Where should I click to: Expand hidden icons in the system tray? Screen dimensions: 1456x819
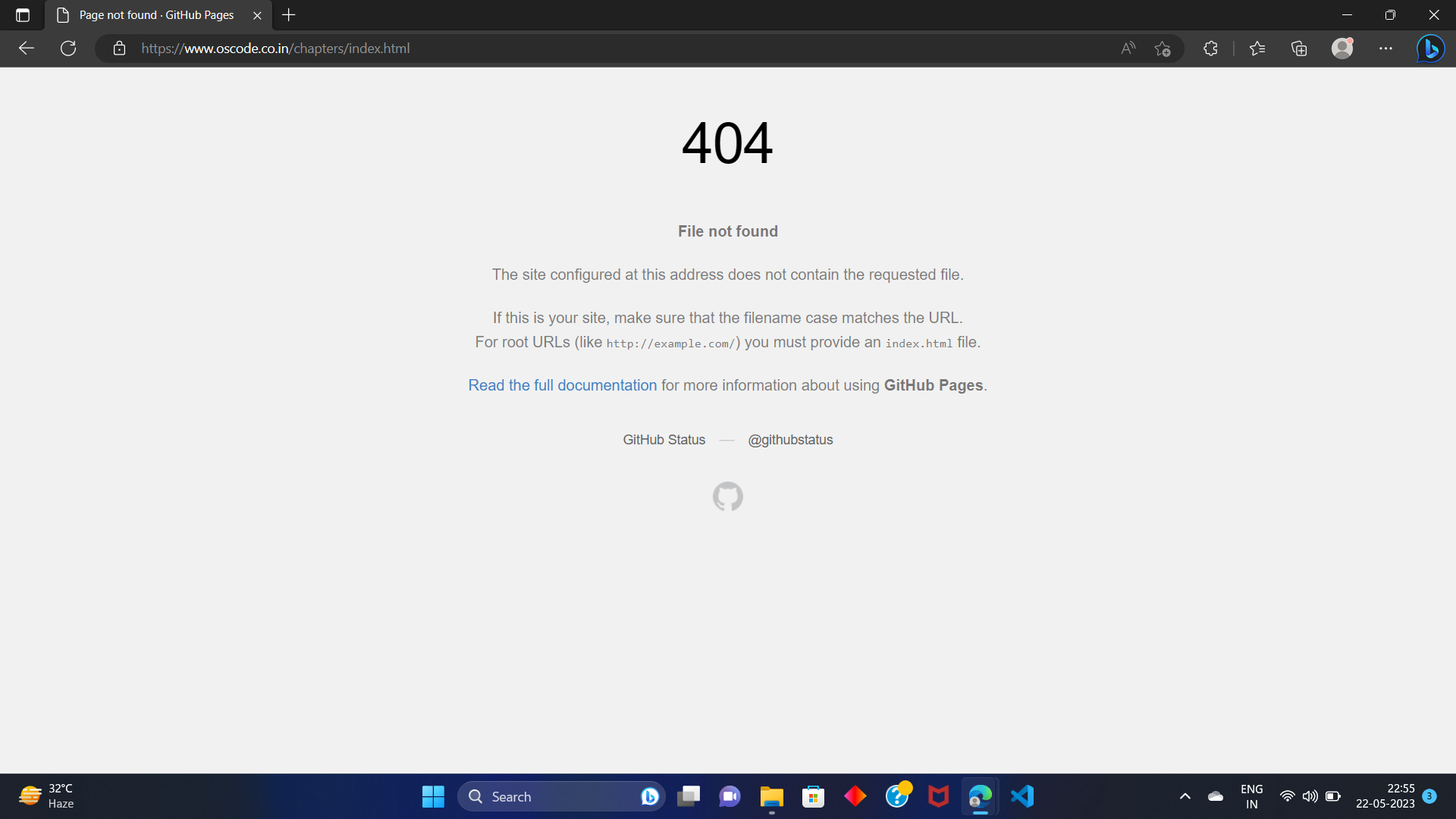tap(1185, 796)
